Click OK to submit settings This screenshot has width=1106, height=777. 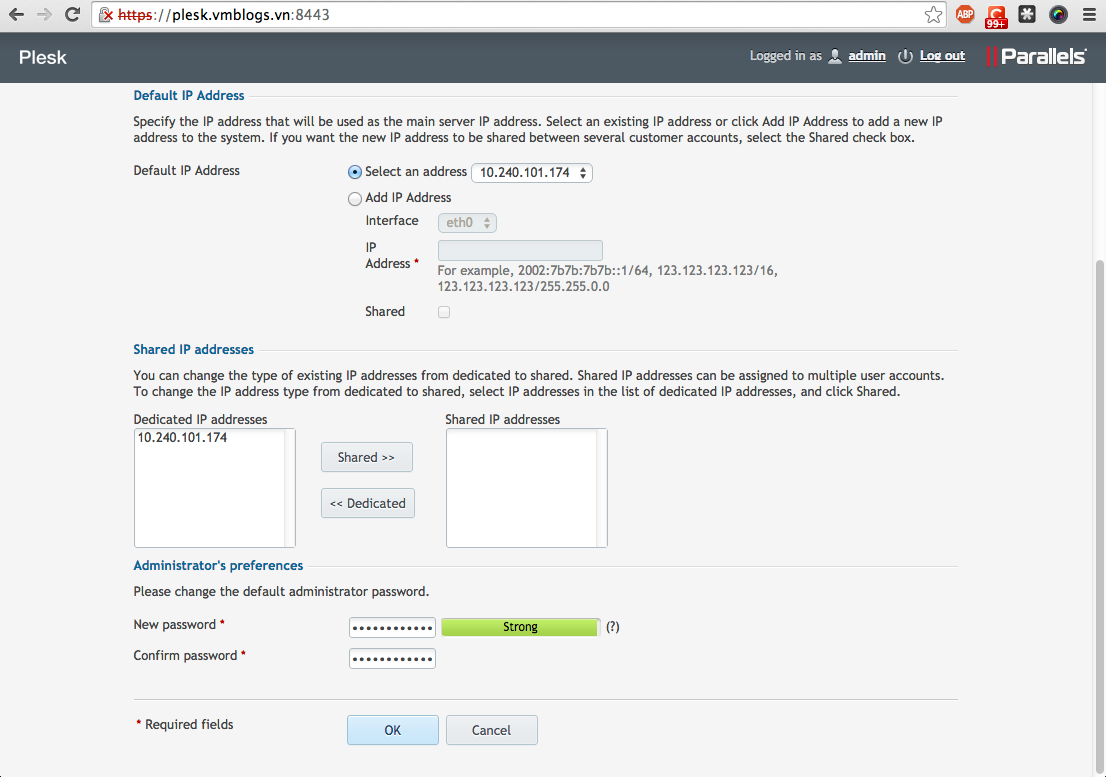[392, 730]
